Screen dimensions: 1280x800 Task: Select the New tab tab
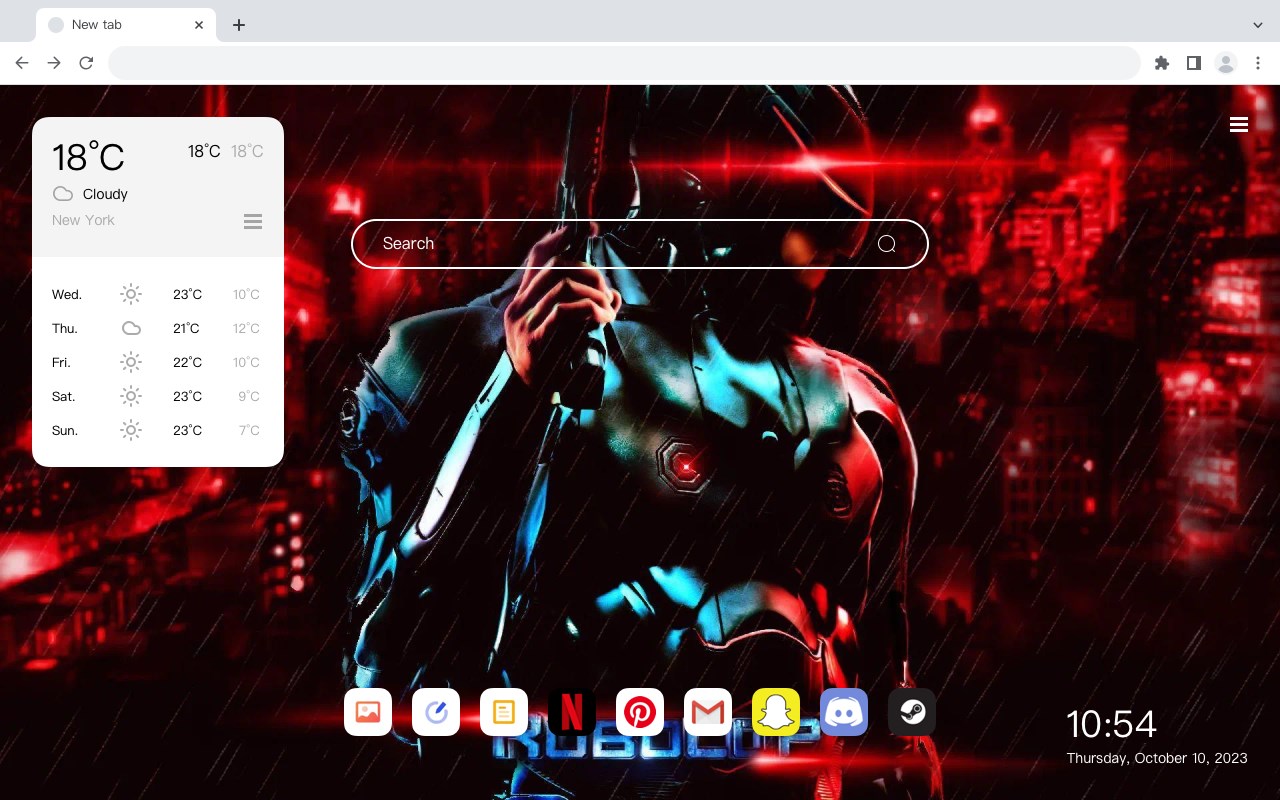[x=126, y=25]
